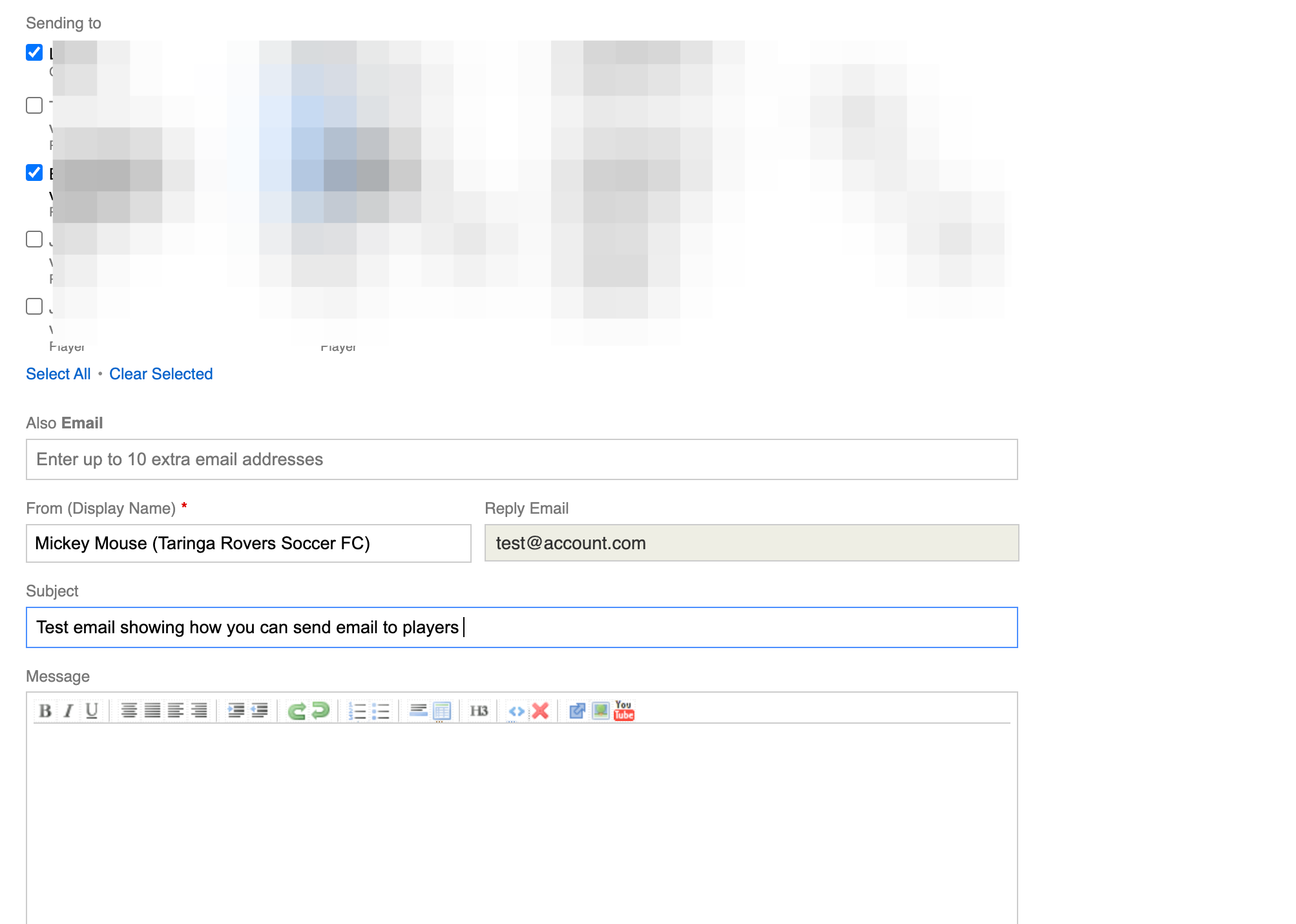
Task: Increase indent in message editor
Action: pos(236,711)
